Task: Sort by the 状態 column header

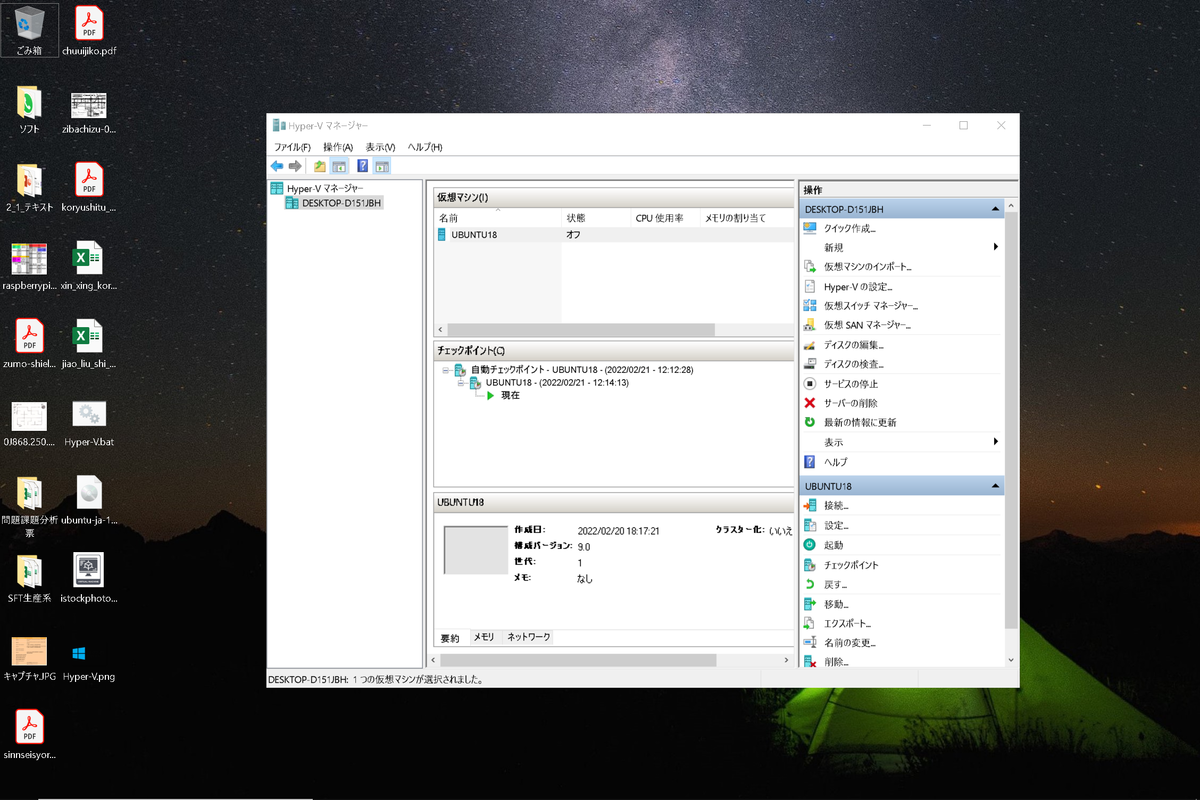Action: click(596, 218)
